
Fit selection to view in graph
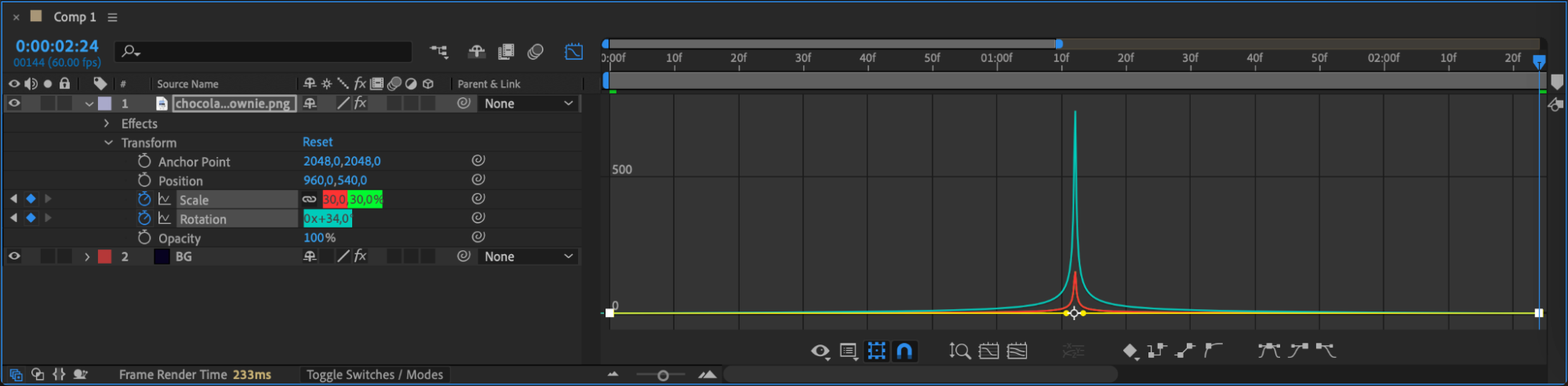[x=989, y=351]
